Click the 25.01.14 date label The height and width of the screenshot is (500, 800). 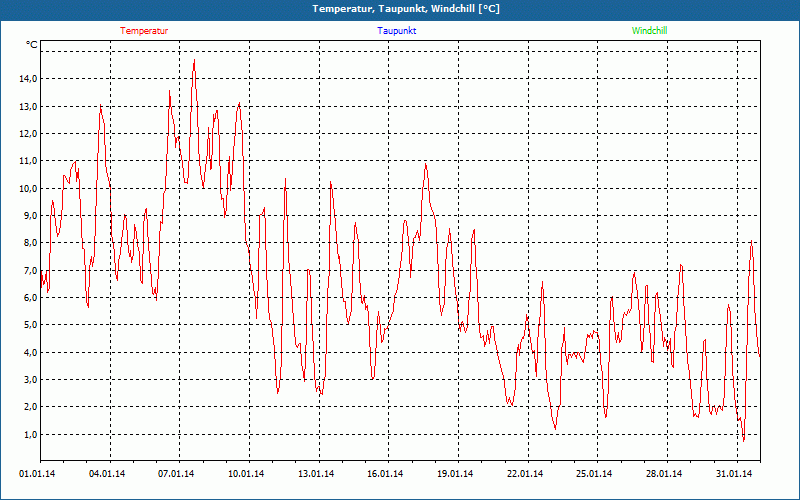594,474
